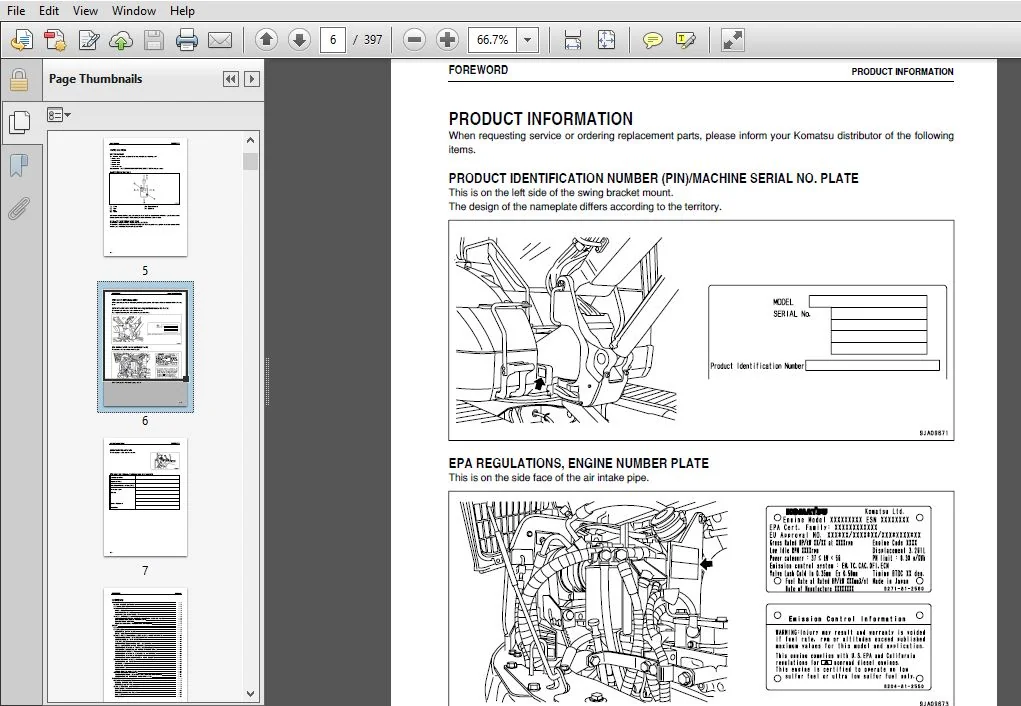Screen dimensions: 1021x706
Task: Click the Fit one full page icon
Action: tap(606, 40)
